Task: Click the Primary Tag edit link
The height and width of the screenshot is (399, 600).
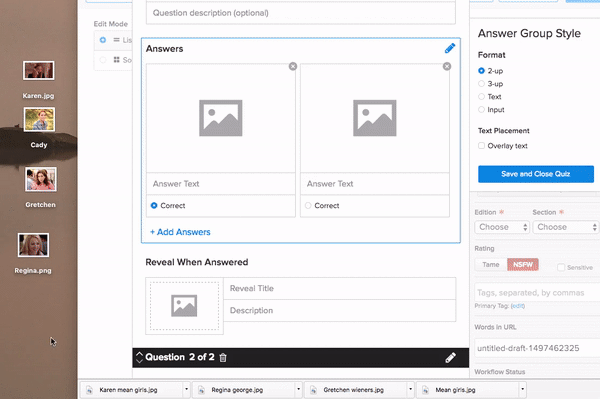Action: 518,306
